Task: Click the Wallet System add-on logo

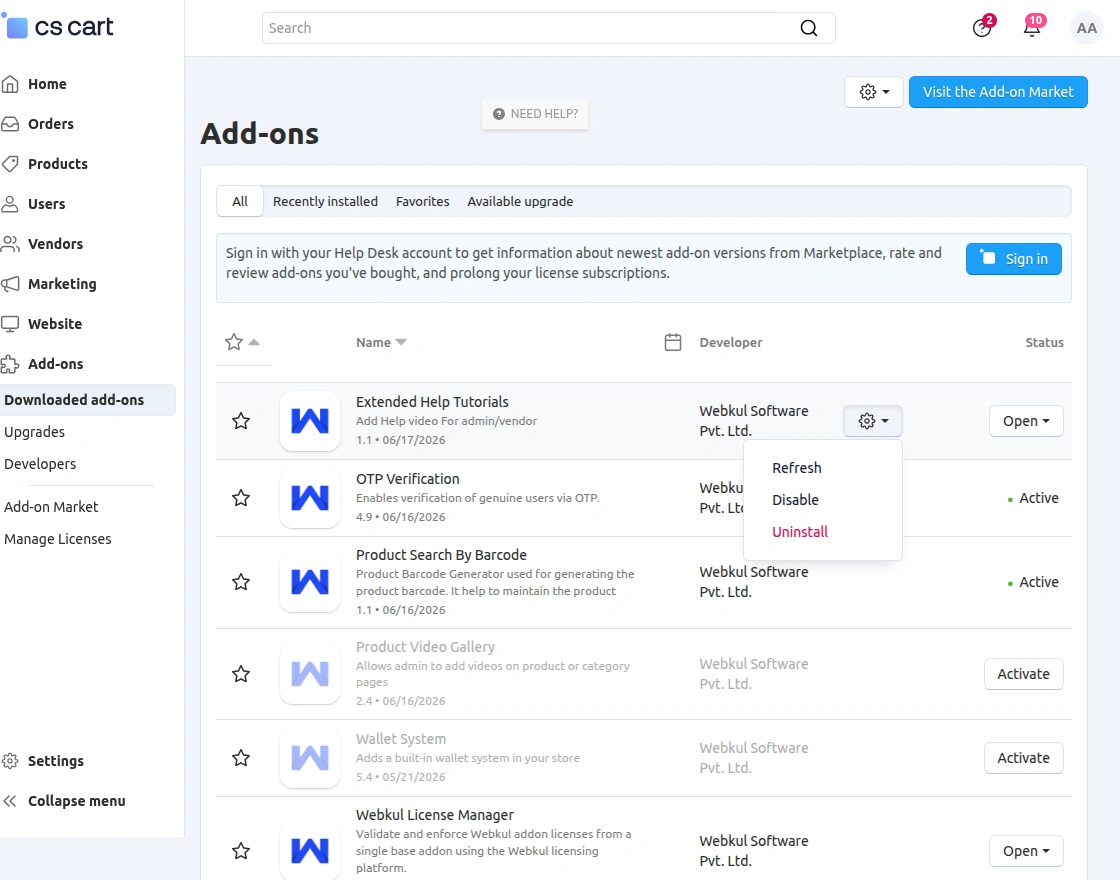Action: tap(310, 758)
